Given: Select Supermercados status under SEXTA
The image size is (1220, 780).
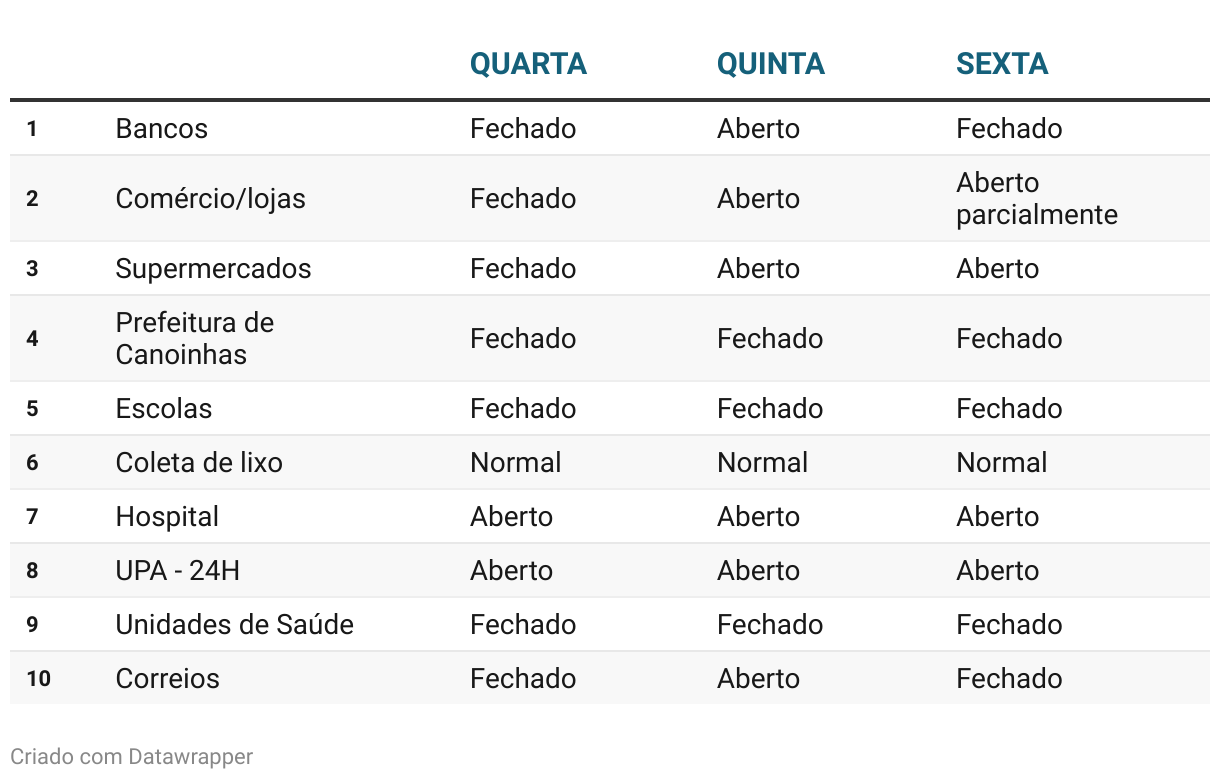Looking at the screenshot, I should tap(997, 269).
